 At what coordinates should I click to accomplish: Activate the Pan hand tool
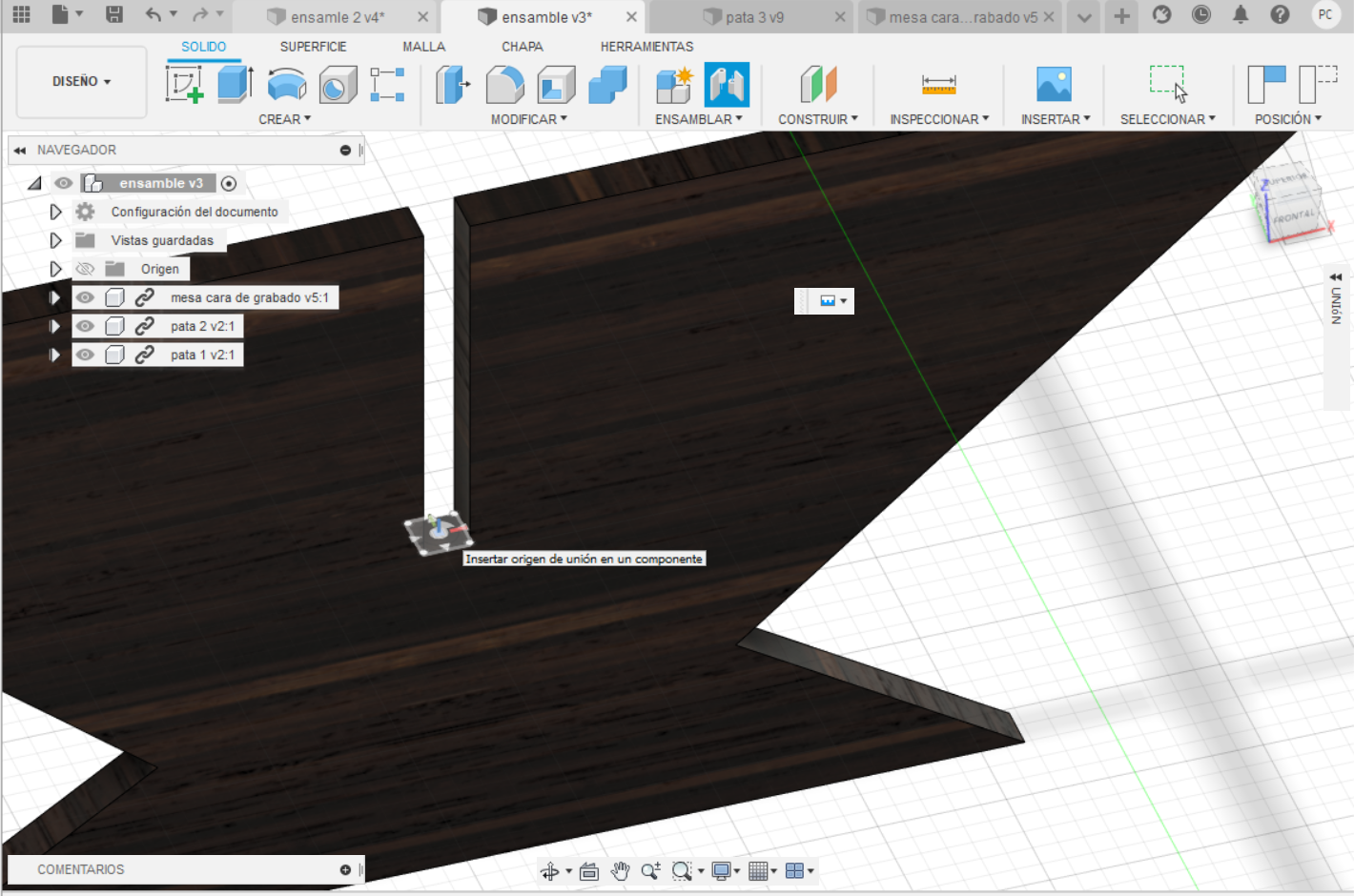(x=621, y=871)
